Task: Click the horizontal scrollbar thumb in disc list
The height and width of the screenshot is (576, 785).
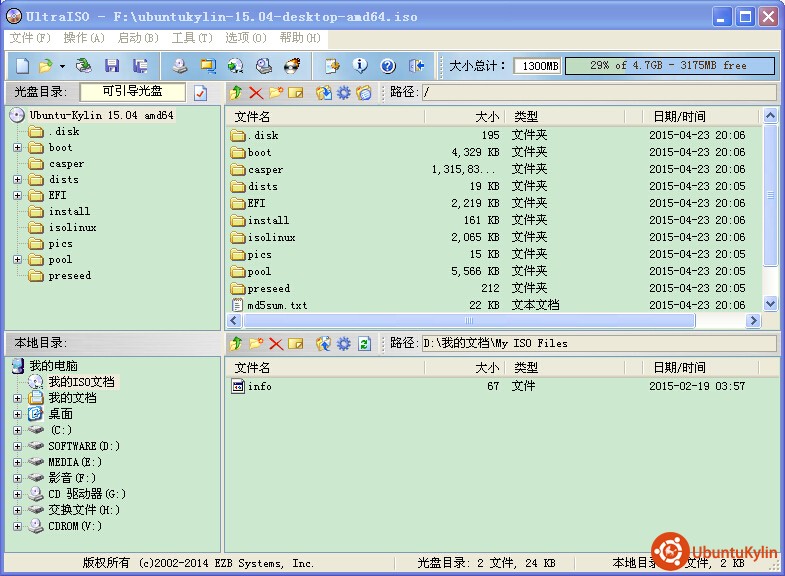Action: [x=468, y=321]
